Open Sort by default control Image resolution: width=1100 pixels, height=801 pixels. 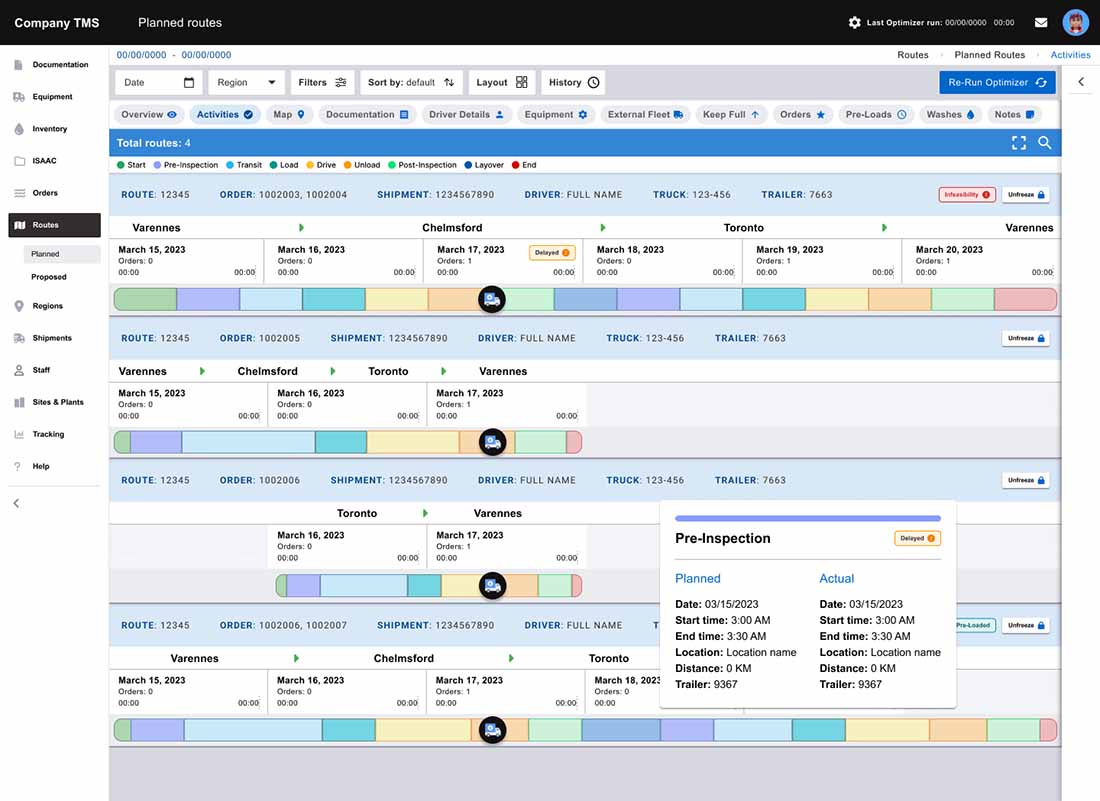pos(411,82)
